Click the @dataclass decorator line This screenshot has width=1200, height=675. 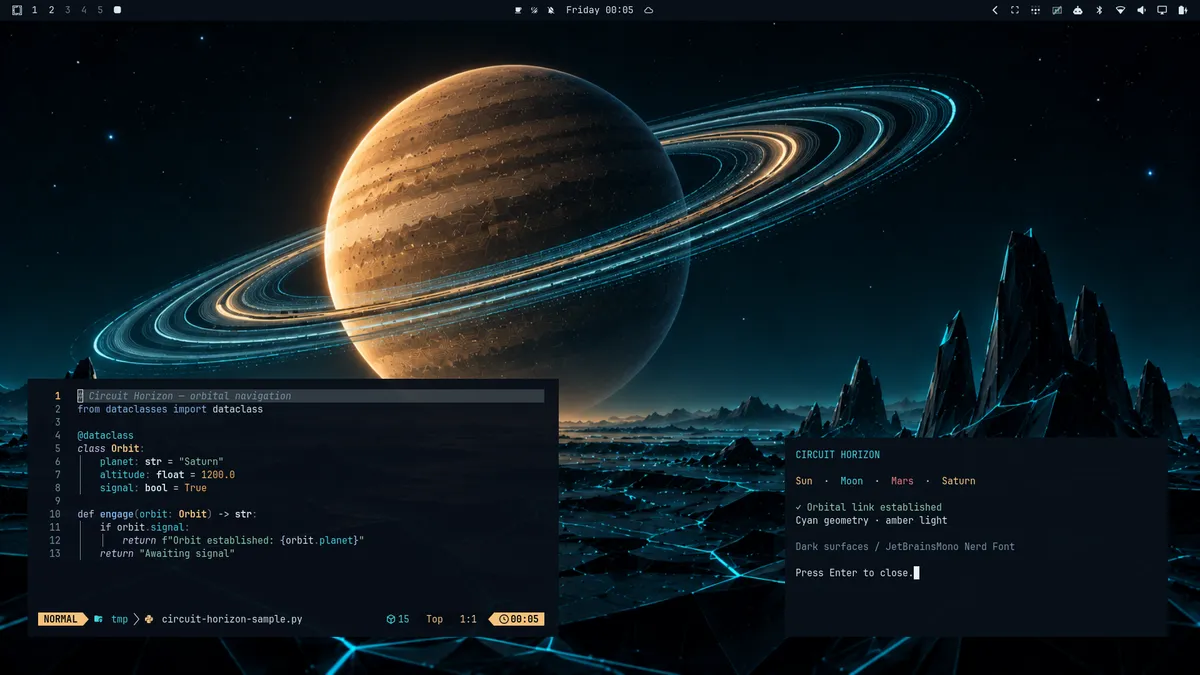click(105, 436)
